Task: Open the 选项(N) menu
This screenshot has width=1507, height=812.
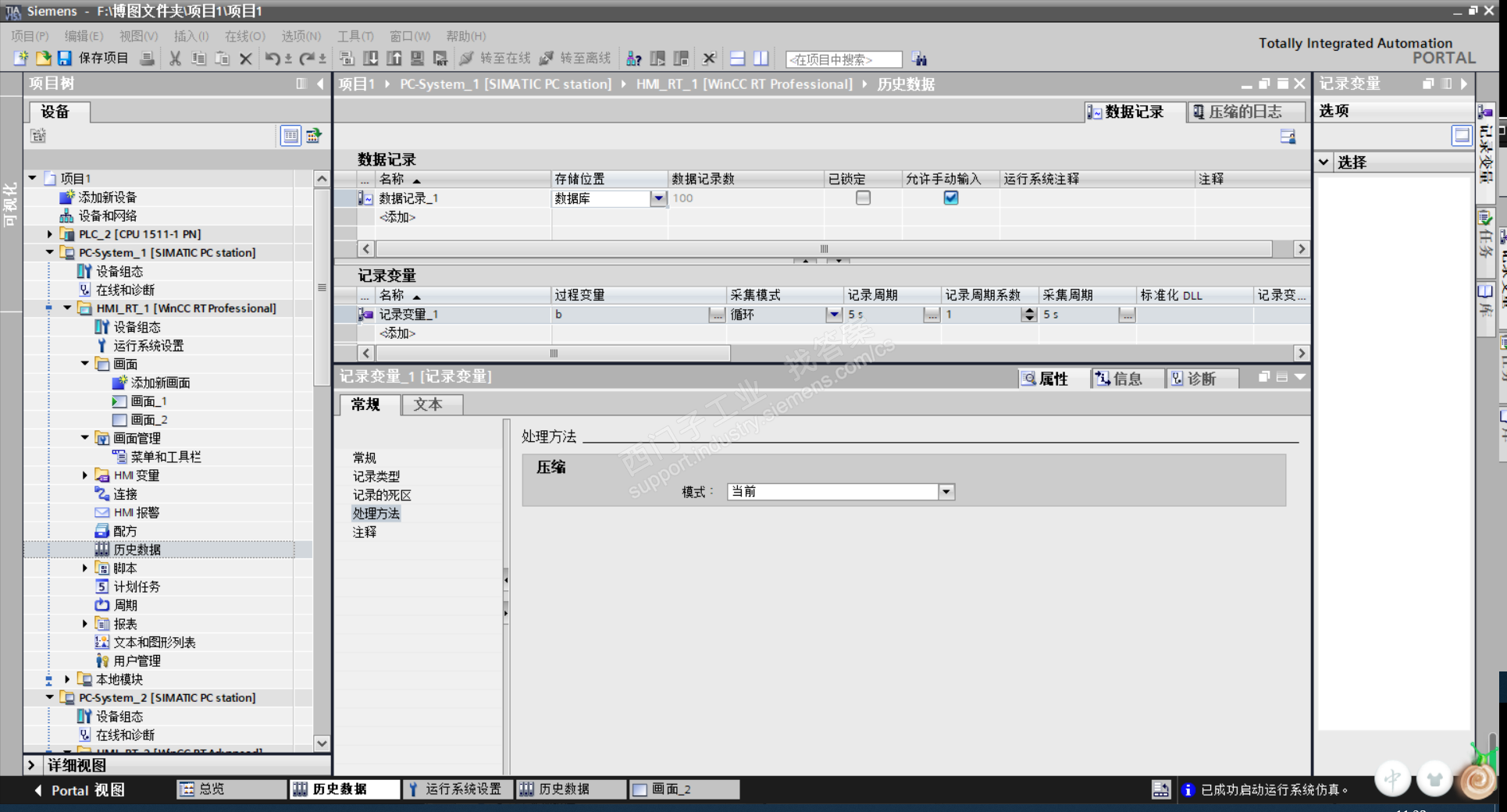Action: point(301,36)
